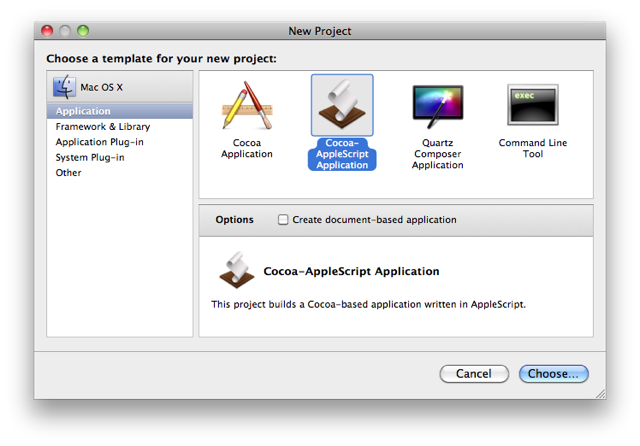Close the New Project window
The width and height of the screenshot is (640, 446).
pos(46,31)
